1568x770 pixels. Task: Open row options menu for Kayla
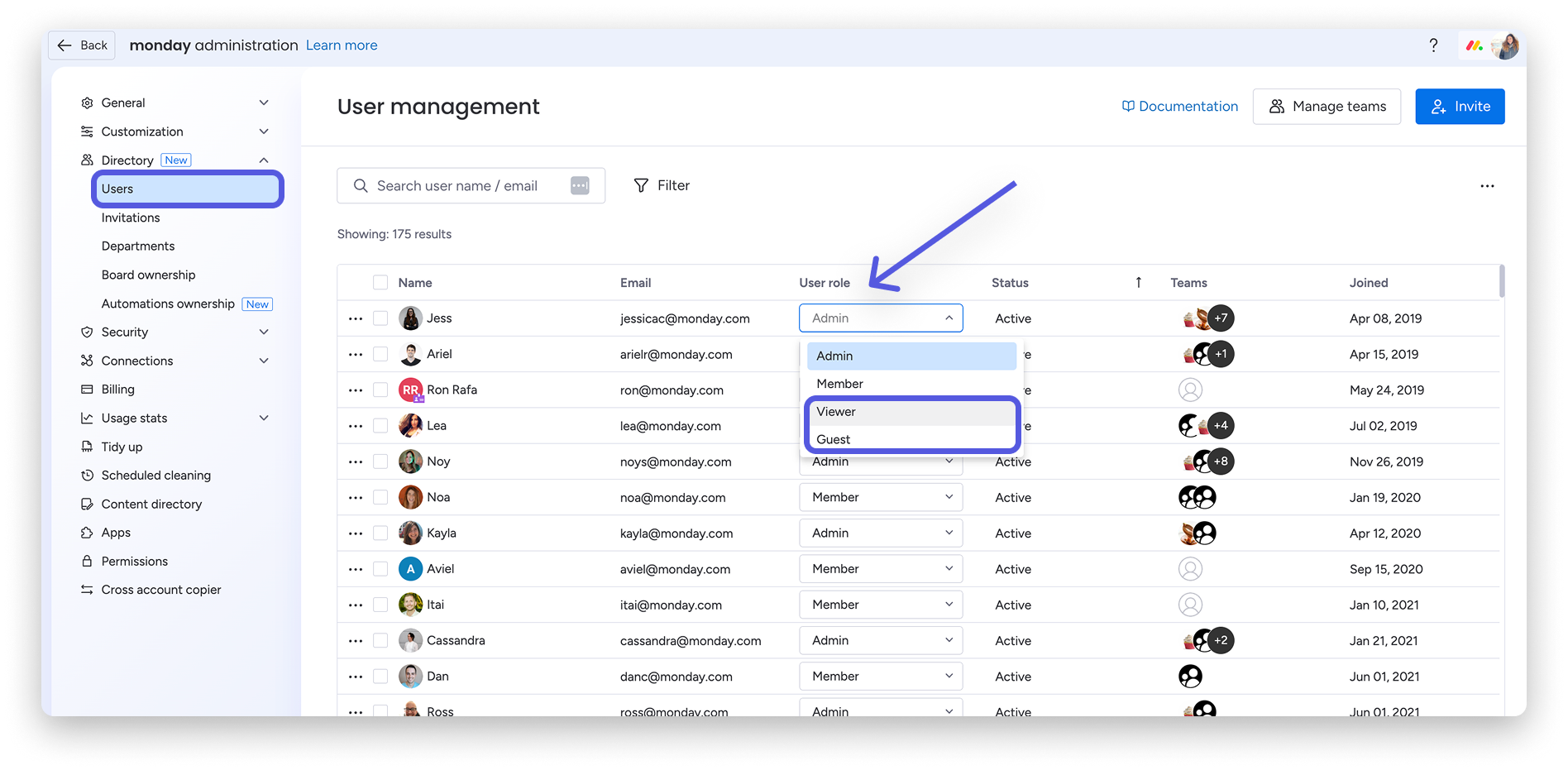click(x=356, y=533)
